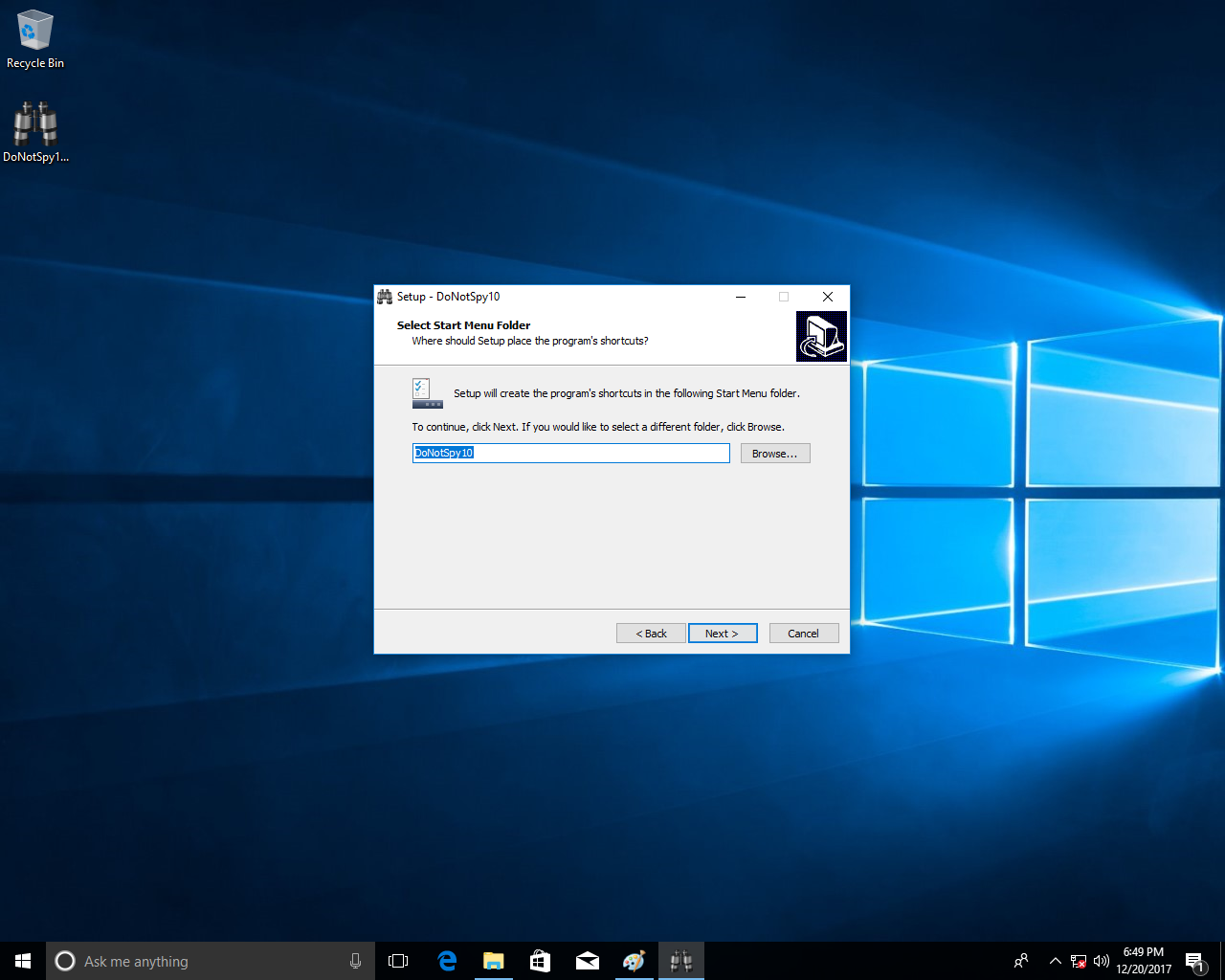Launch Microsoft Edge from taskbar
1225x980 pixels.
pos(447,961)
